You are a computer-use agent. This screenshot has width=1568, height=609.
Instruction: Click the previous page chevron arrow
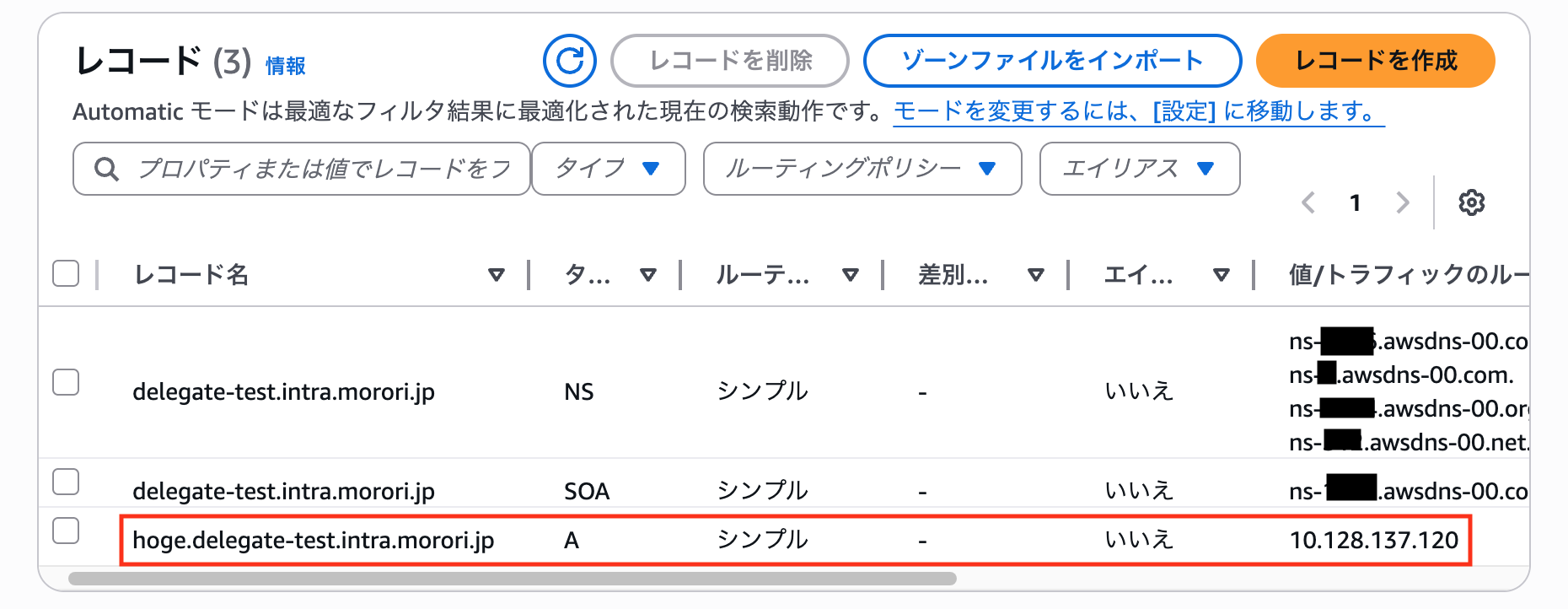(x=1308, y=202)
